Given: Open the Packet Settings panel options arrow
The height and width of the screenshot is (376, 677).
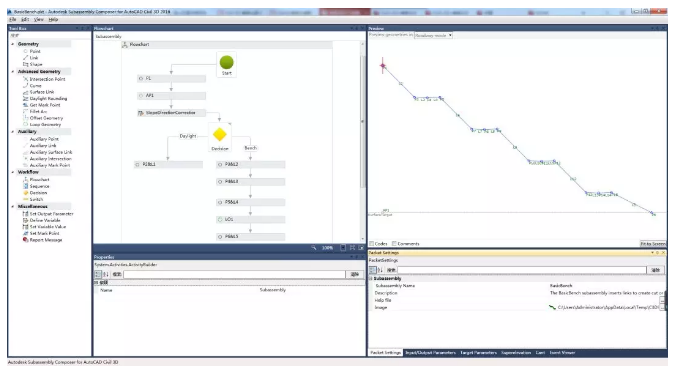Looking at the screenshot, I should pos(653,253).
